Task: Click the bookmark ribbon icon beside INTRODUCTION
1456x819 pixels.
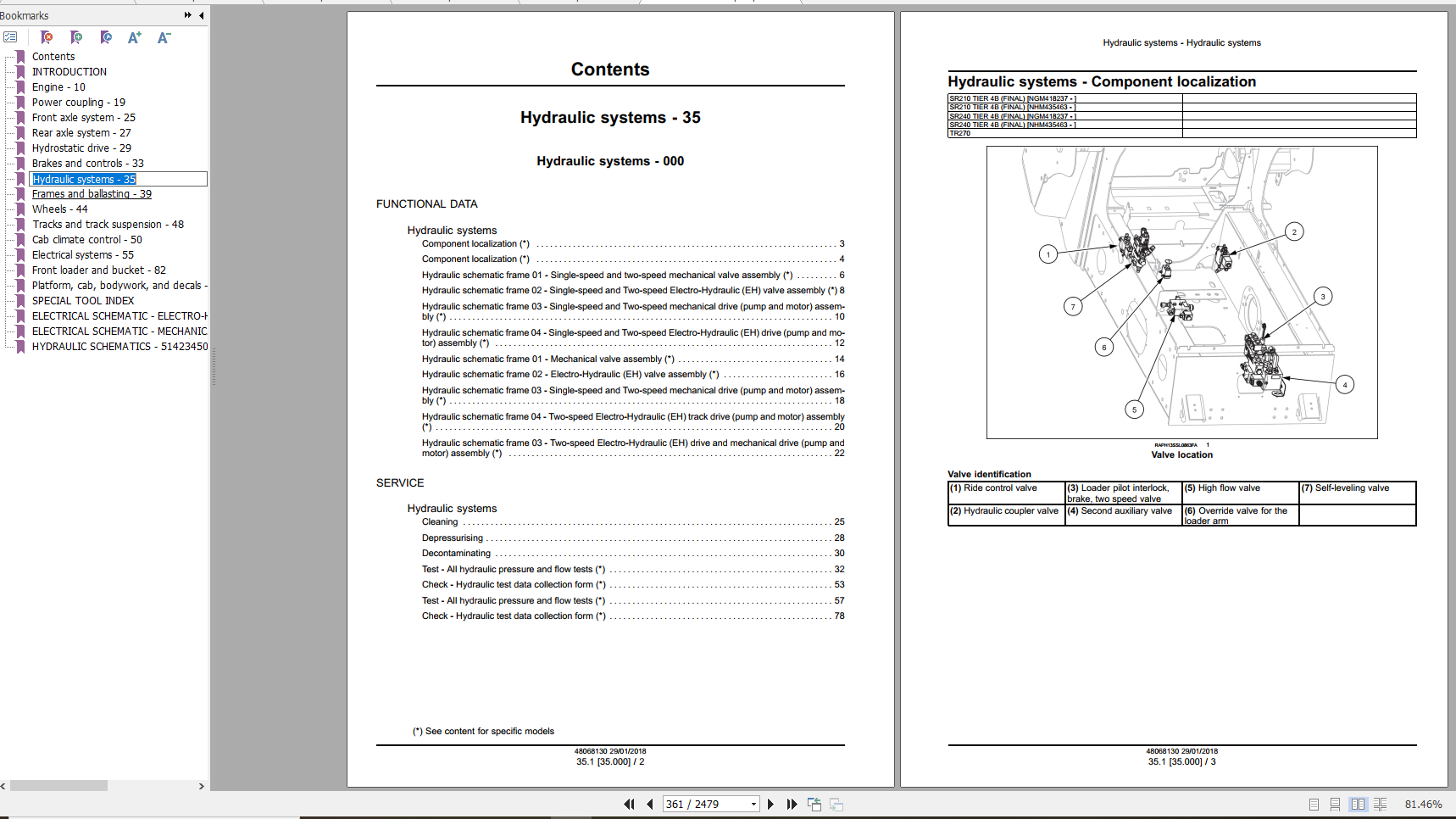Action: pos(21,72)
